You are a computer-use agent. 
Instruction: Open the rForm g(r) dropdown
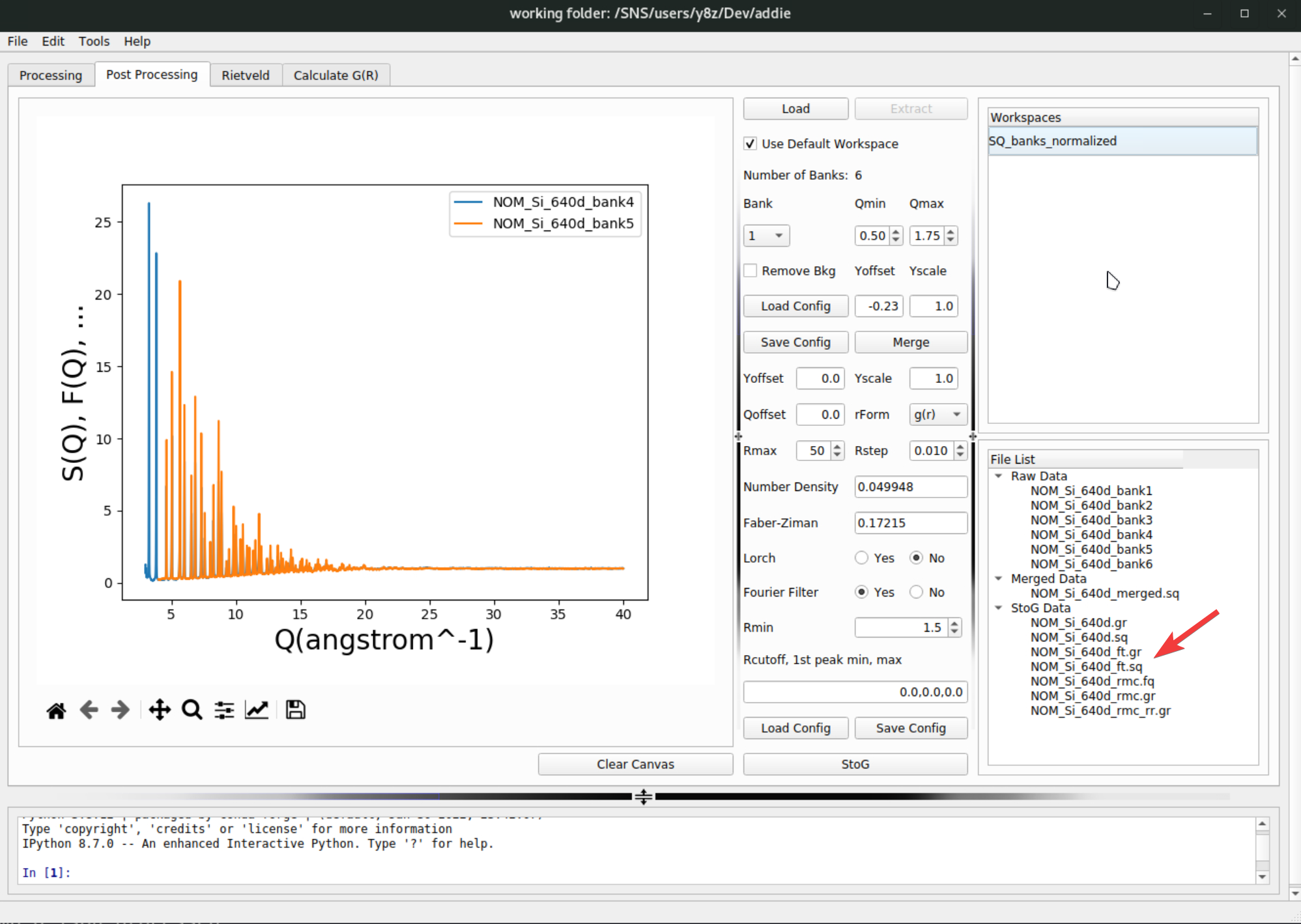tap(937, 415)
